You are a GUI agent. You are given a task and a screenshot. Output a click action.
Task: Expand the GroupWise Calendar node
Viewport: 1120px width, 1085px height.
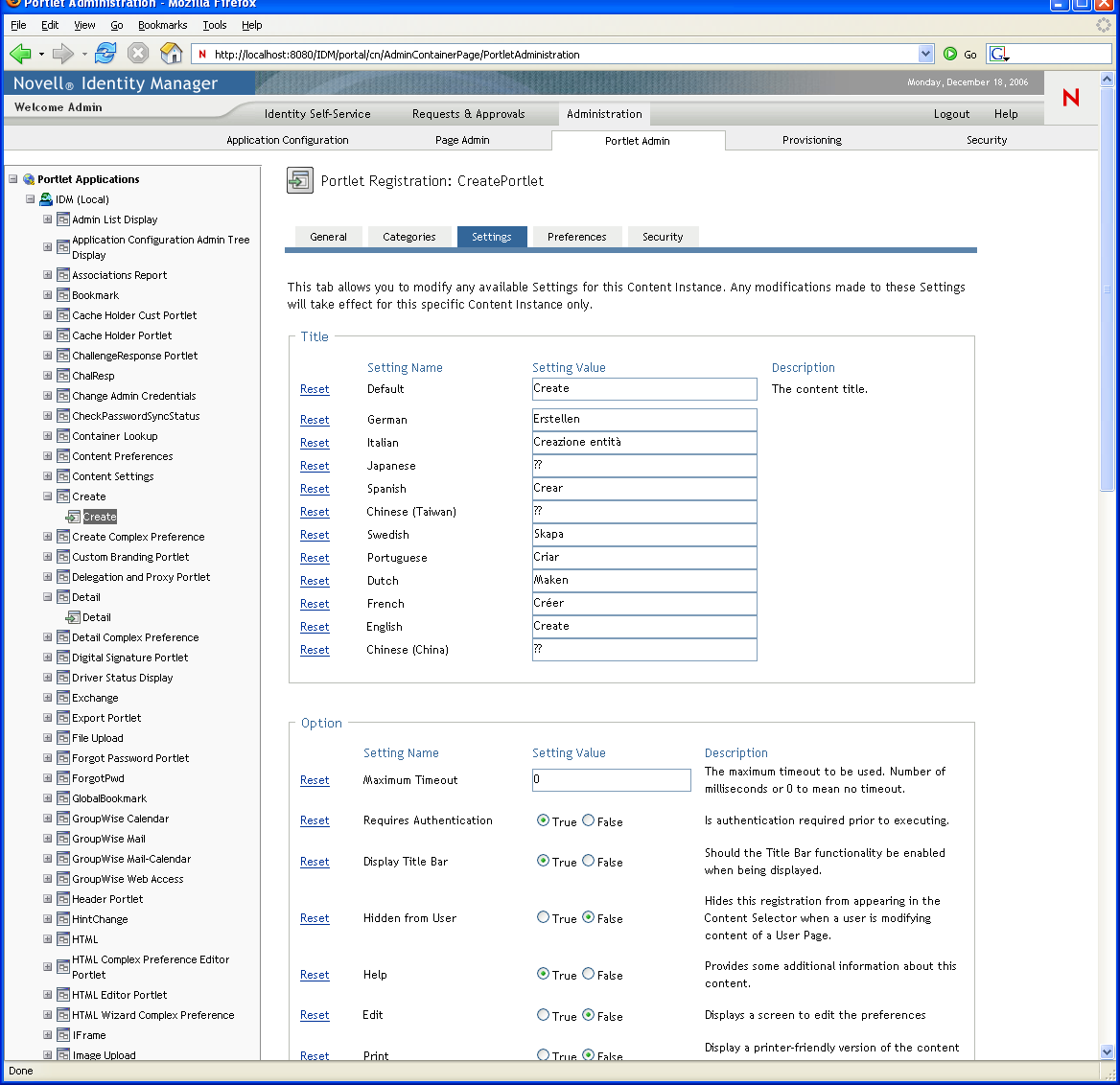[47, 818]
